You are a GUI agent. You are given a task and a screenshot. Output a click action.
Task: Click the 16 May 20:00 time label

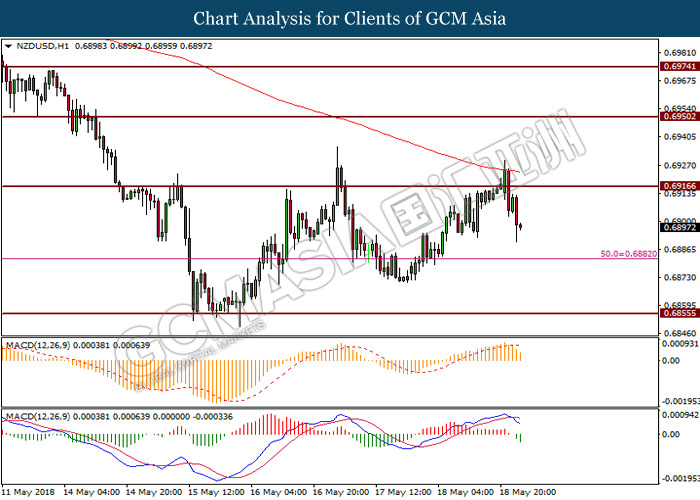click(x=341, y=492)
